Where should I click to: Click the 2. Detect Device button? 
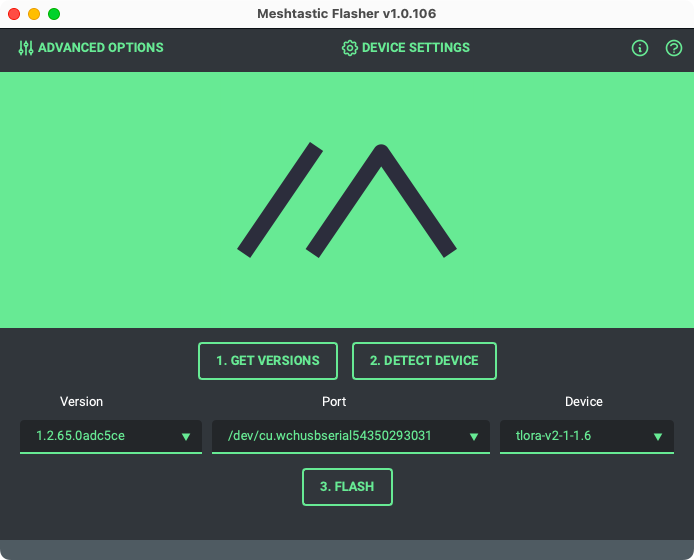(424, 361)
